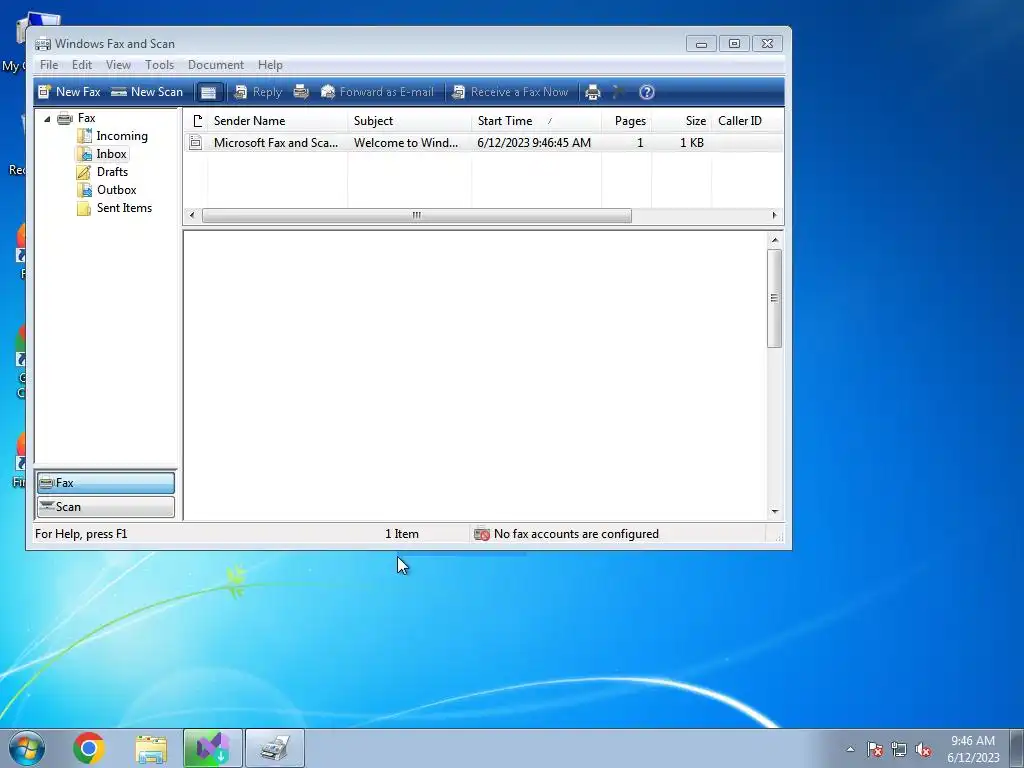The image size is (1024, 768).
Task: Open the Tools menu
Action: 159,65
